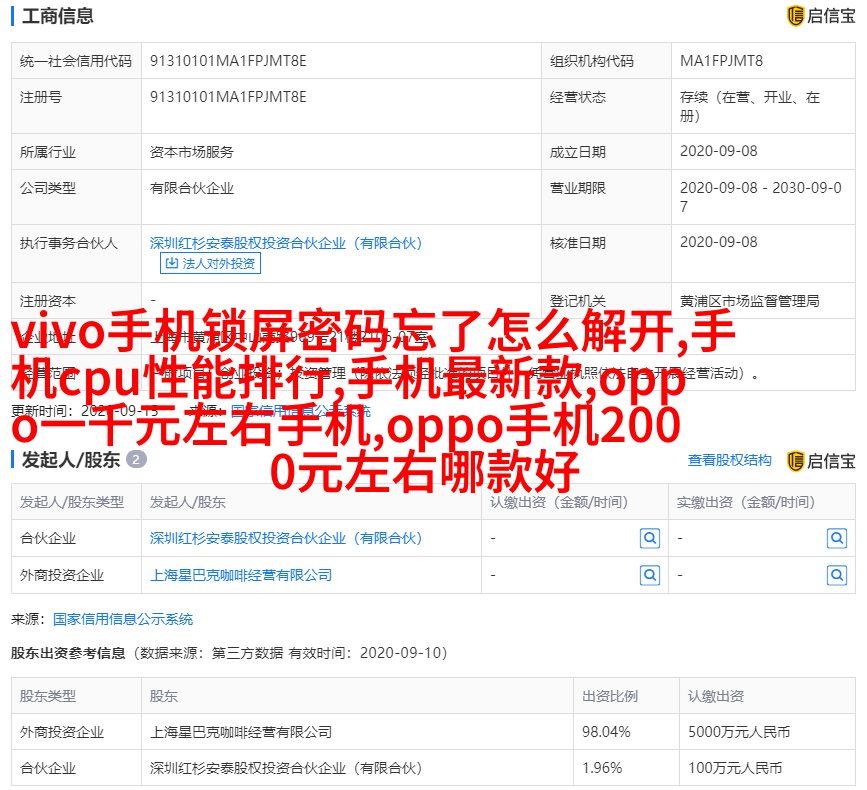Click 查看股权结构 link
867x790 pixels.
[729, 461]
